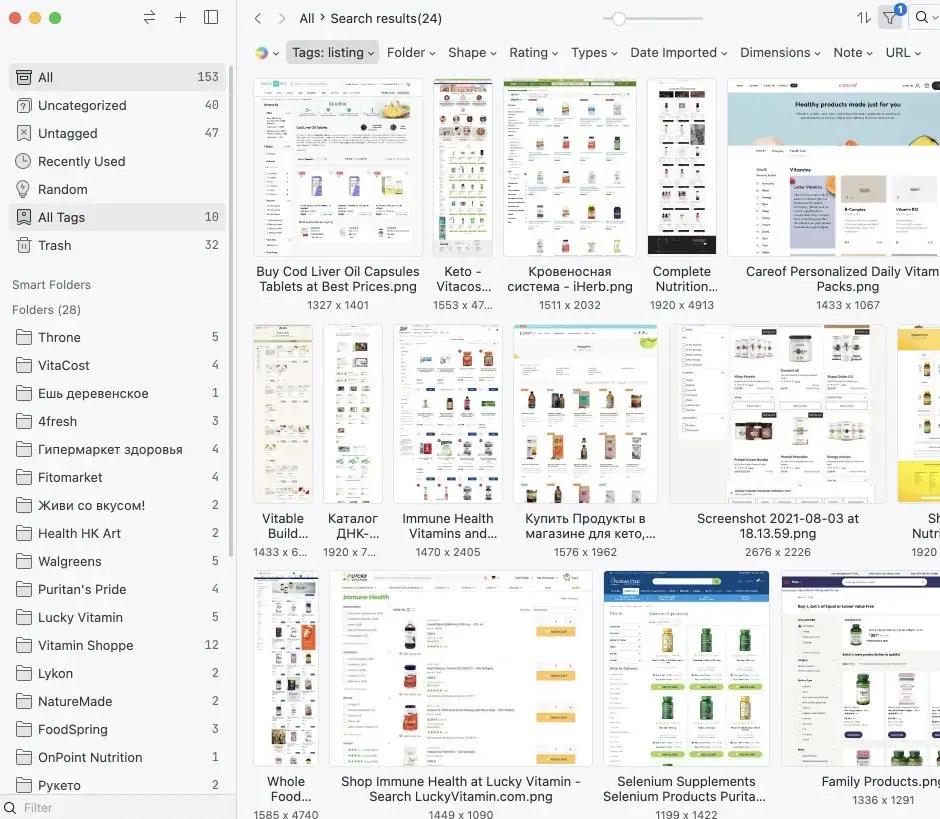Toggle the filter funnel button

pyautogui.click(x=889, y=18)
